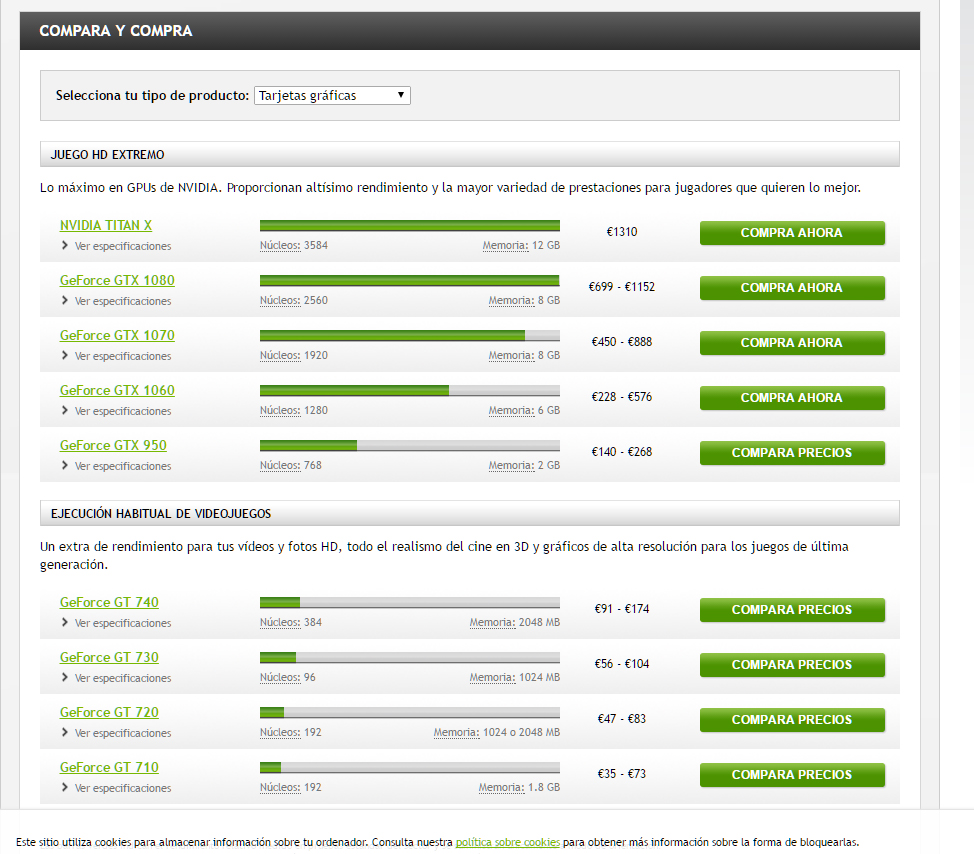Click the €699 - €1152 price range
This screenshot has height=854, width=974.
tap(622, 287)
